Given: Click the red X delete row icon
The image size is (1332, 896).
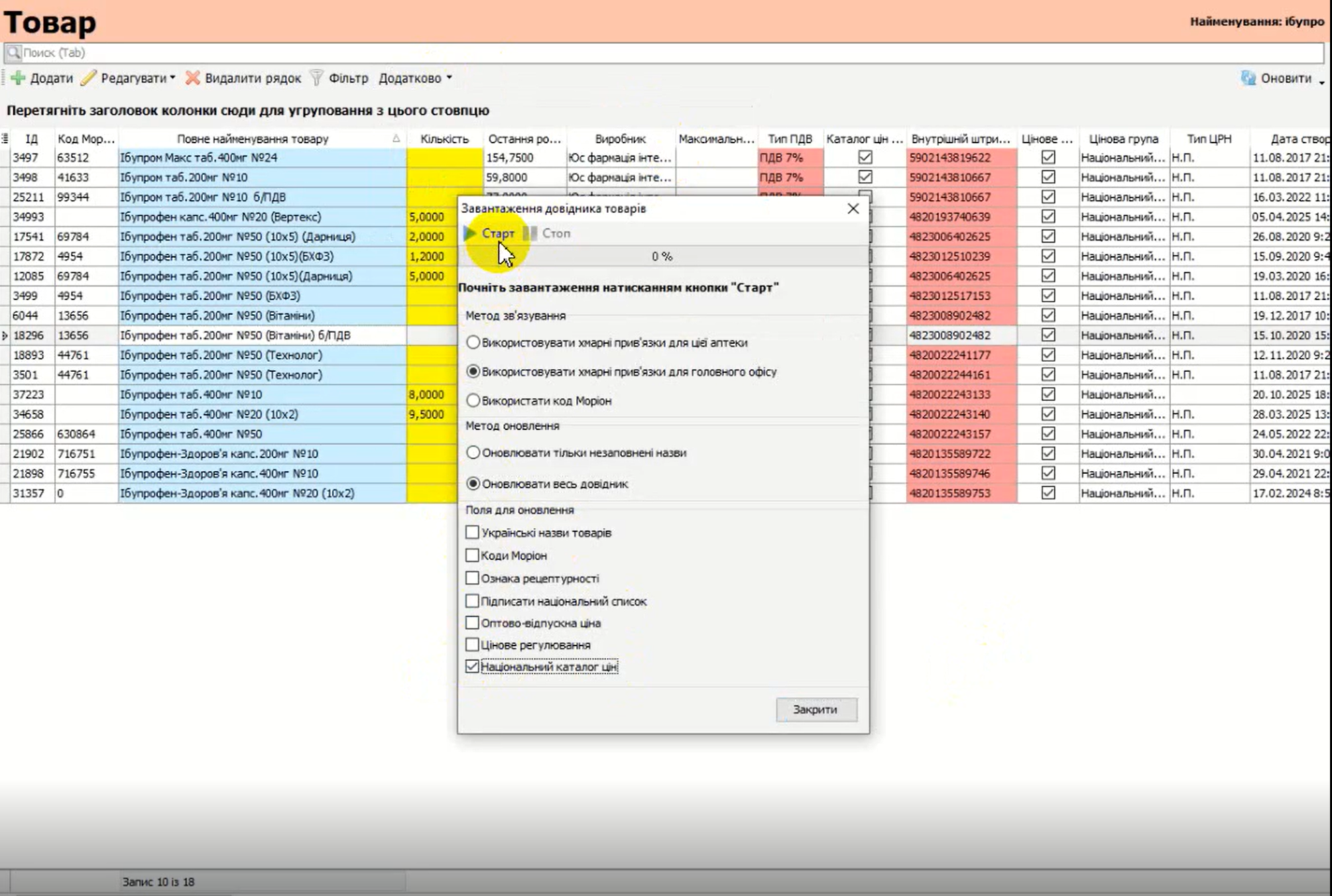Looking at the screenshot, I should 192,78.
